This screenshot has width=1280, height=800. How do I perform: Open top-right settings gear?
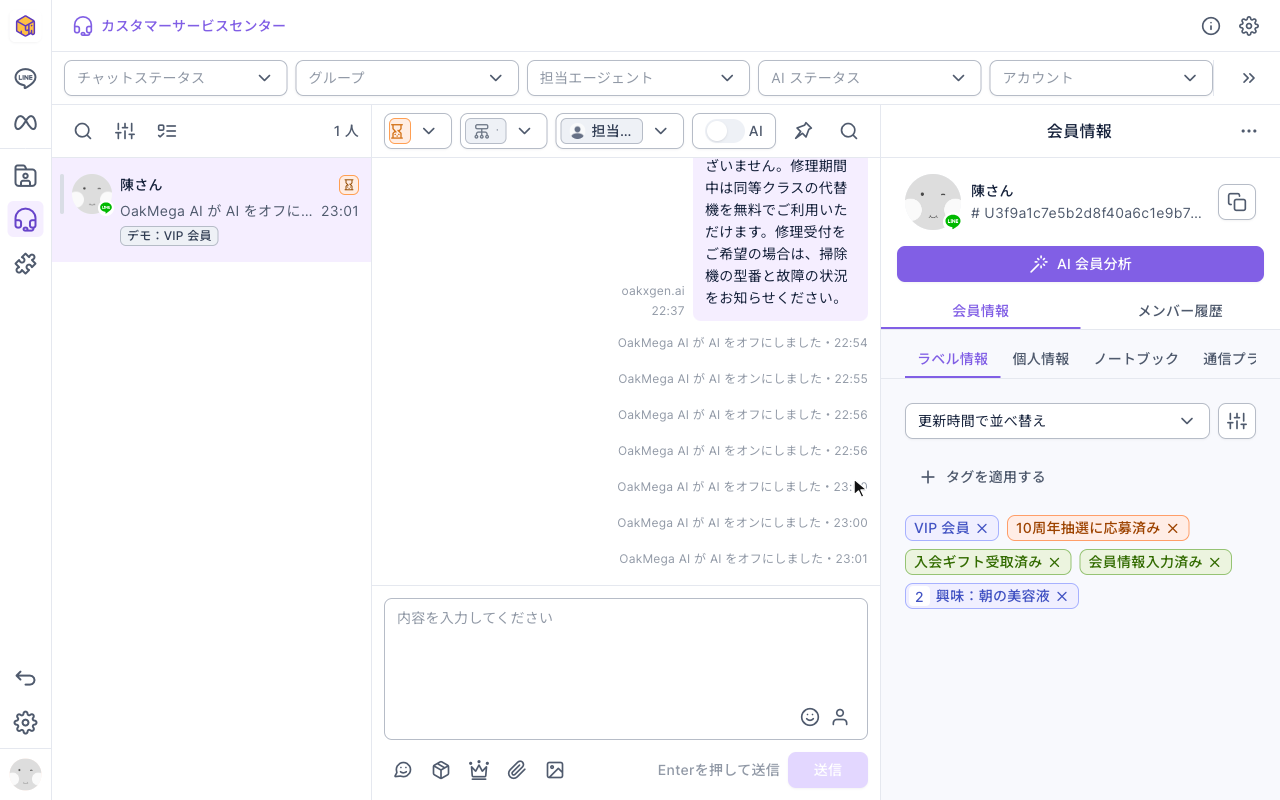pos(1249,26)
